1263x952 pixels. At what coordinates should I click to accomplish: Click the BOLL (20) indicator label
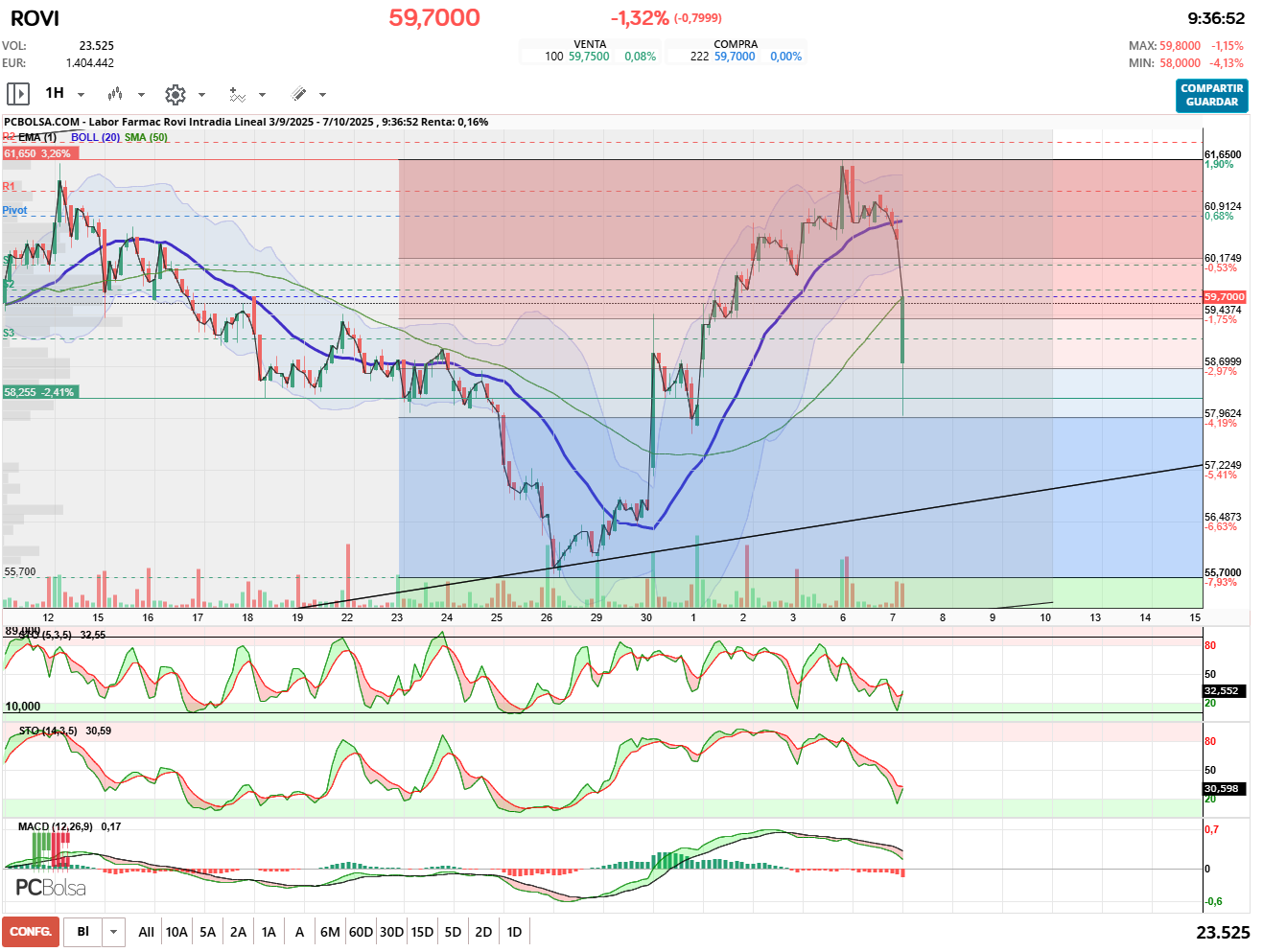pos(95,137)
